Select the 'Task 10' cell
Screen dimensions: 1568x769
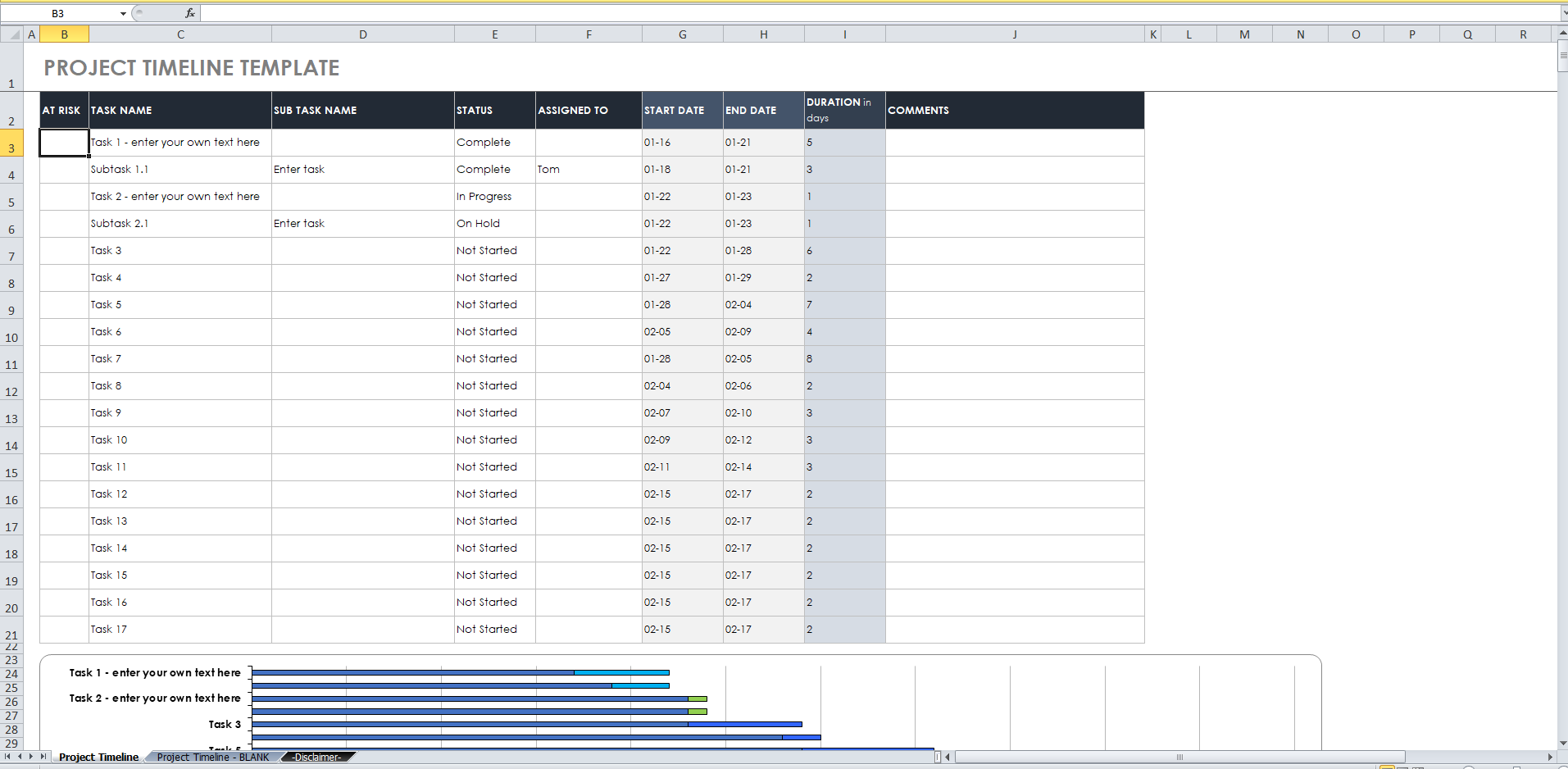[180, 440]
